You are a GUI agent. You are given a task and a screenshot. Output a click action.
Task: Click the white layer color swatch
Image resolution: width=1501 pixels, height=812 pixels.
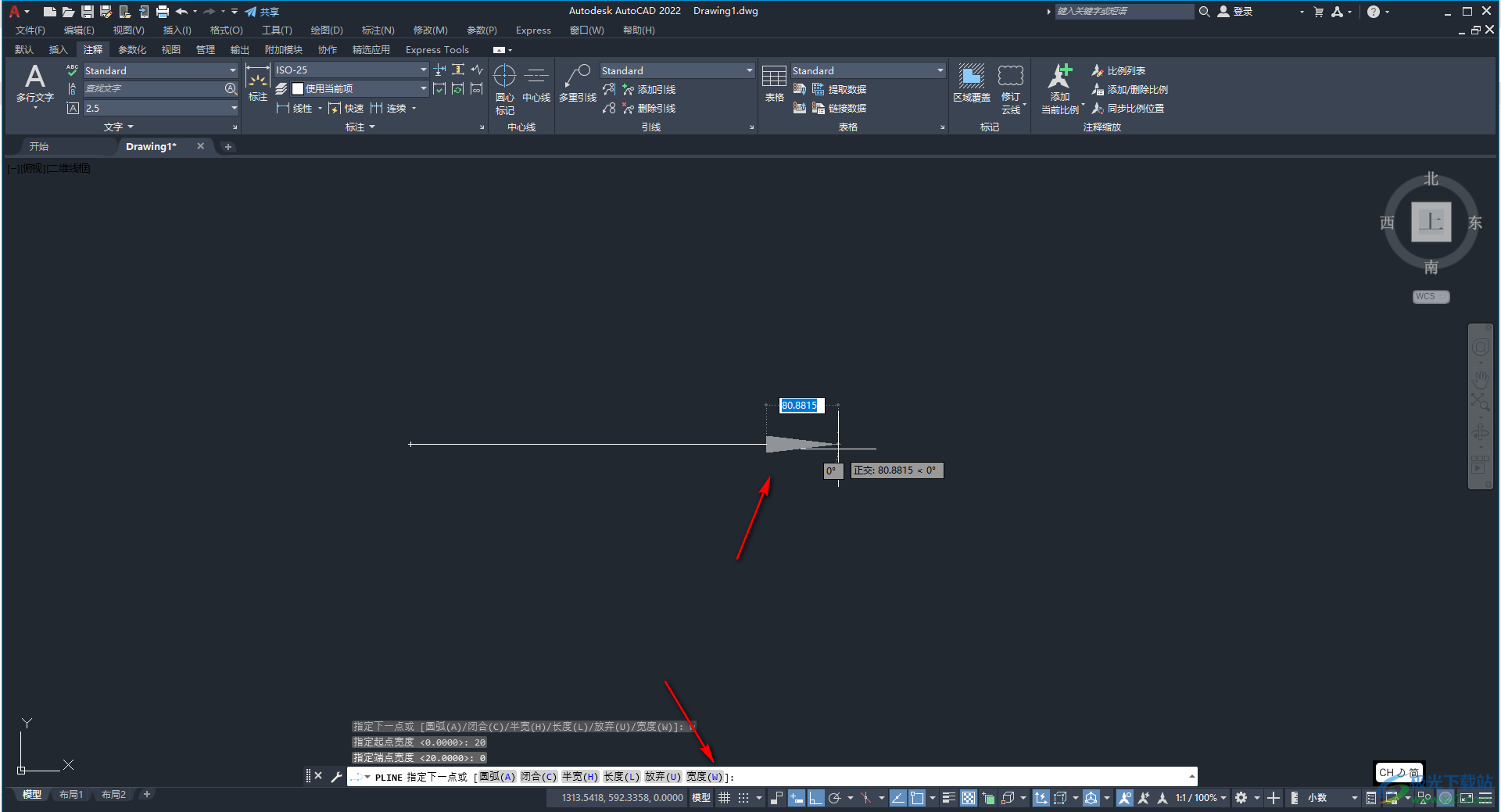point(298,89)
